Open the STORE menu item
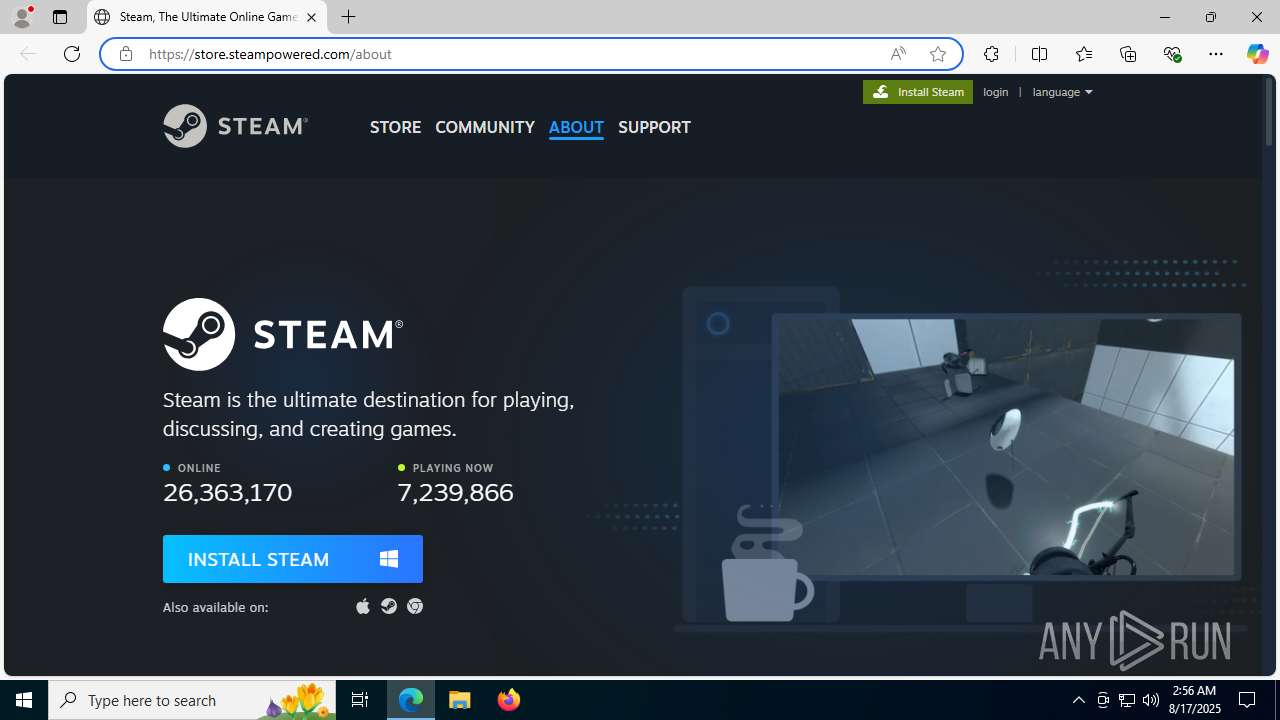1280x720 pixels. tap(395, 127)
